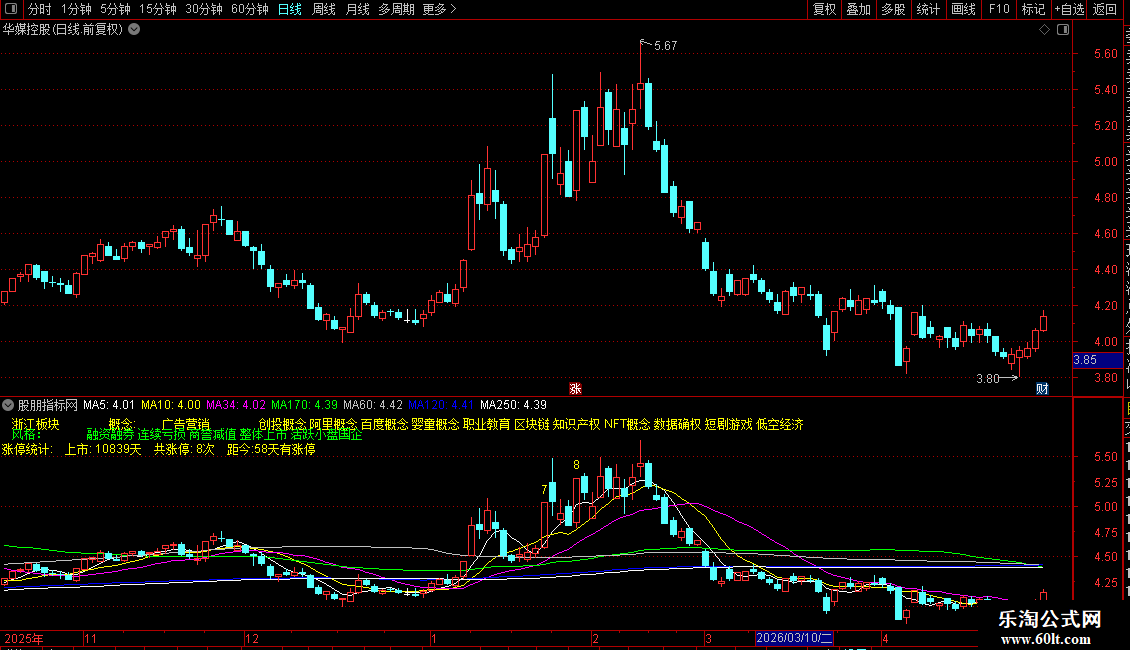Click the 华媒控股(日线.前复权) chart title
1130x650 pixels.
tap(63, 29)
